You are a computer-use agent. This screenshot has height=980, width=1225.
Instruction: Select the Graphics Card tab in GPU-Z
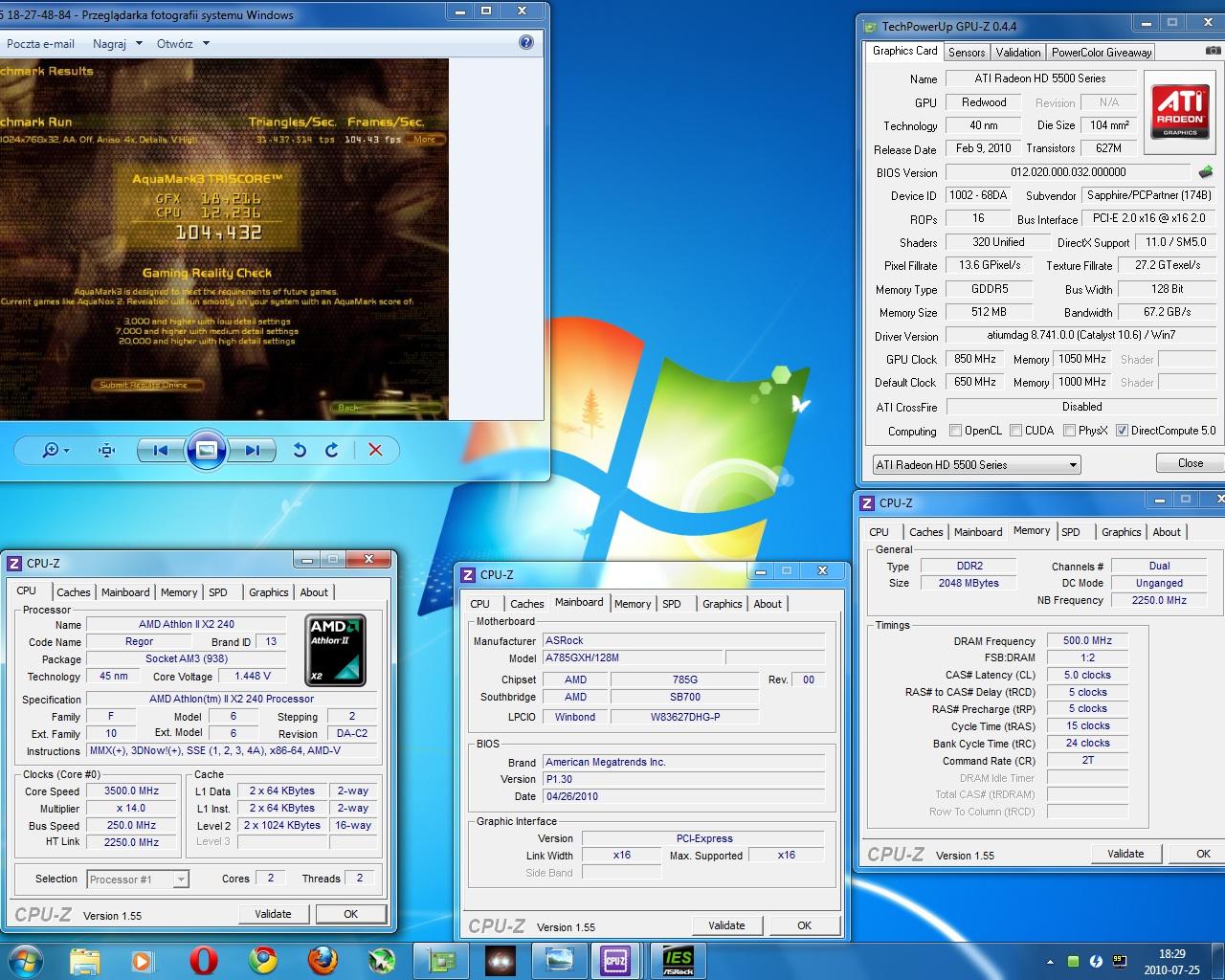click(904, 51)
